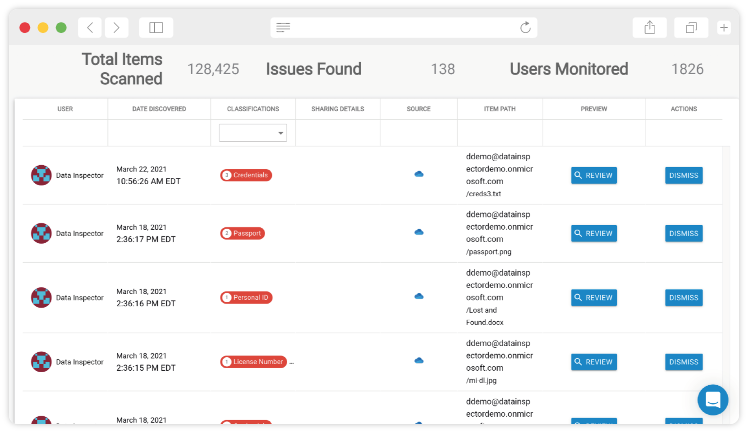Toggle the browser sidebar panel
The image size is (748, 433).
(x=156, y=28)
